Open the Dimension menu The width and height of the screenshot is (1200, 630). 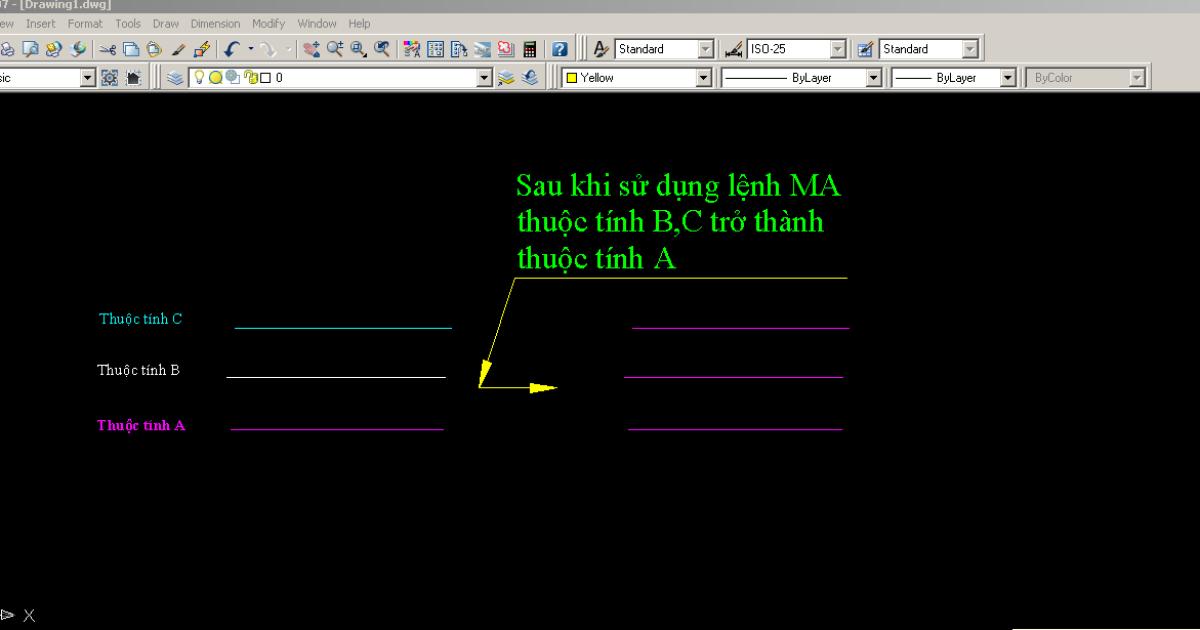(215, 23)
